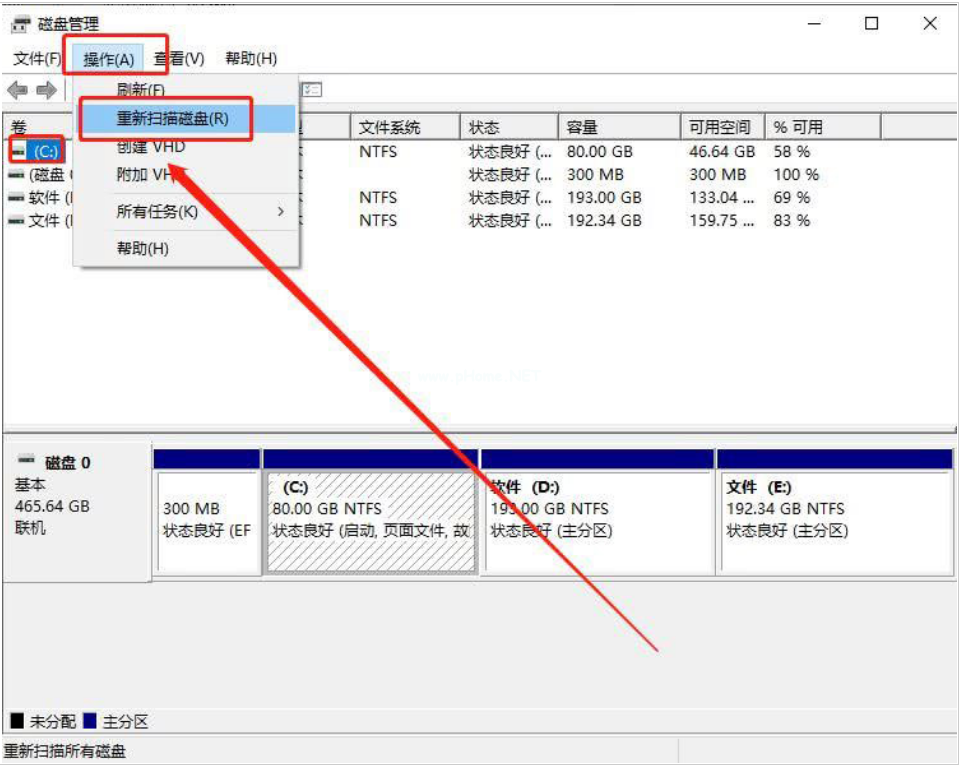Choose 帮助(H) in the dropdown menu
Viewport: 968px width, 769px height.
coord(143,248)
